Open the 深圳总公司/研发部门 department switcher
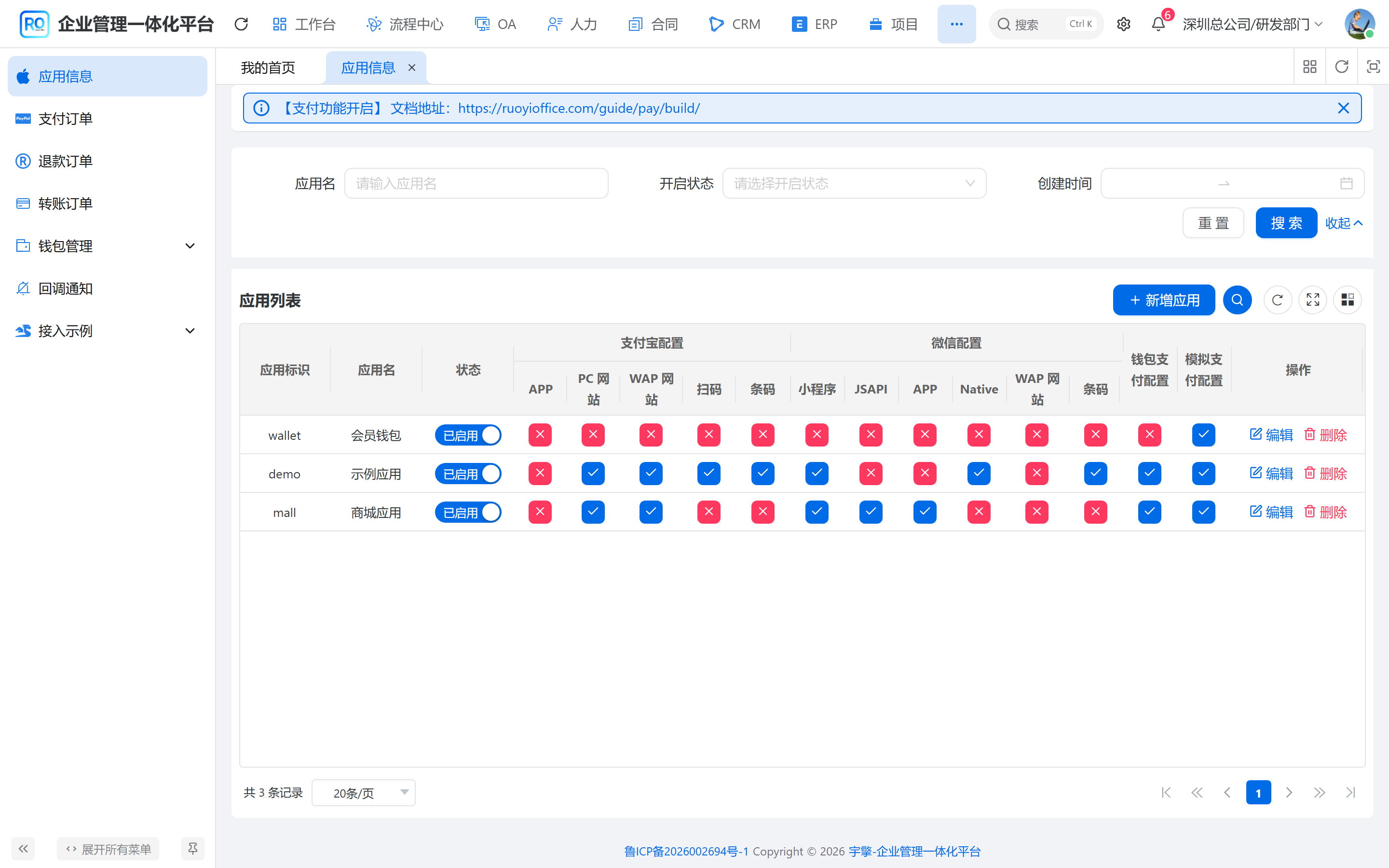 click(1253, 24)
